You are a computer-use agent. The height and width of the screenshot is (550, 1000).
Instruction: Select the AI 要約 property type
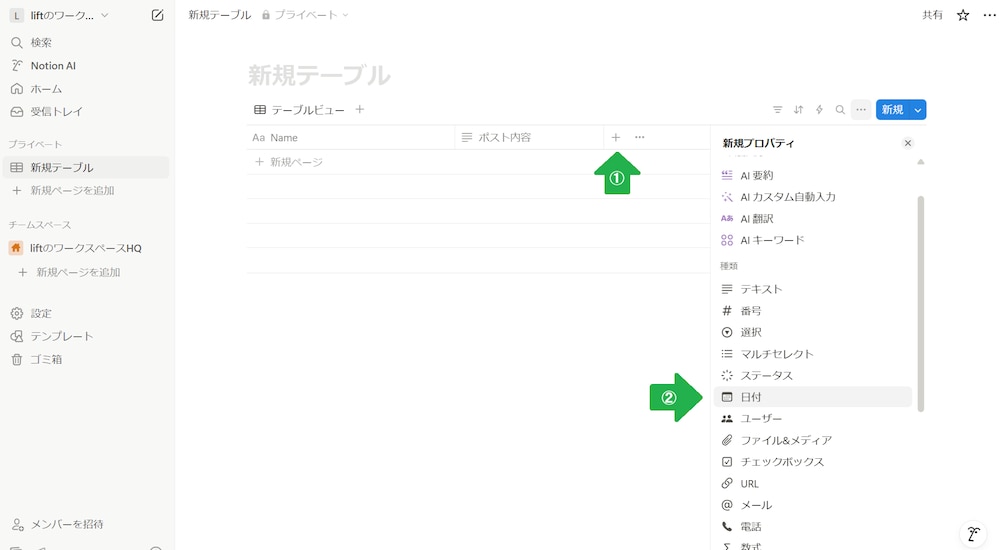pyautogui.click(x=812, y=175)
